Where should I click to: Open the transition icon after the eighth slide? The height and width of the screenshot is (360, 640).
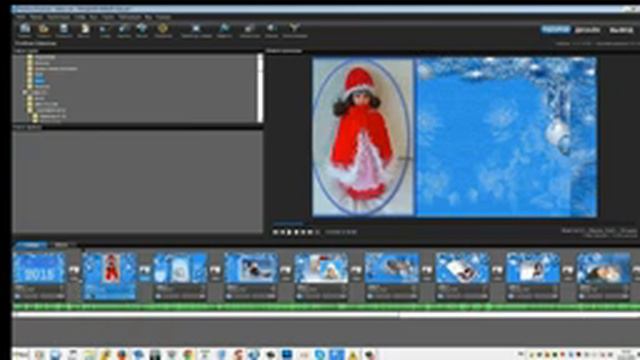click(x=568, y=270)
